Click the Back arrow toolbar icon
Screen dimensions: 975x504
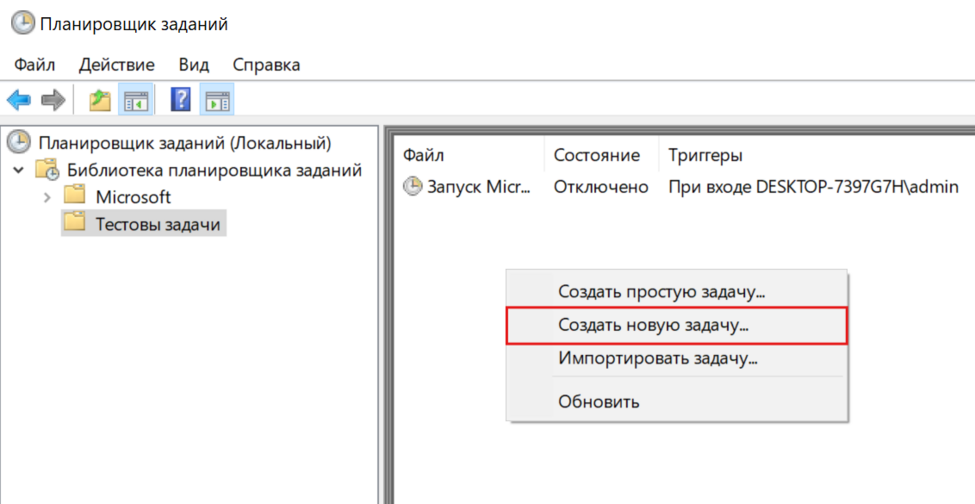[x=19, y=100]
